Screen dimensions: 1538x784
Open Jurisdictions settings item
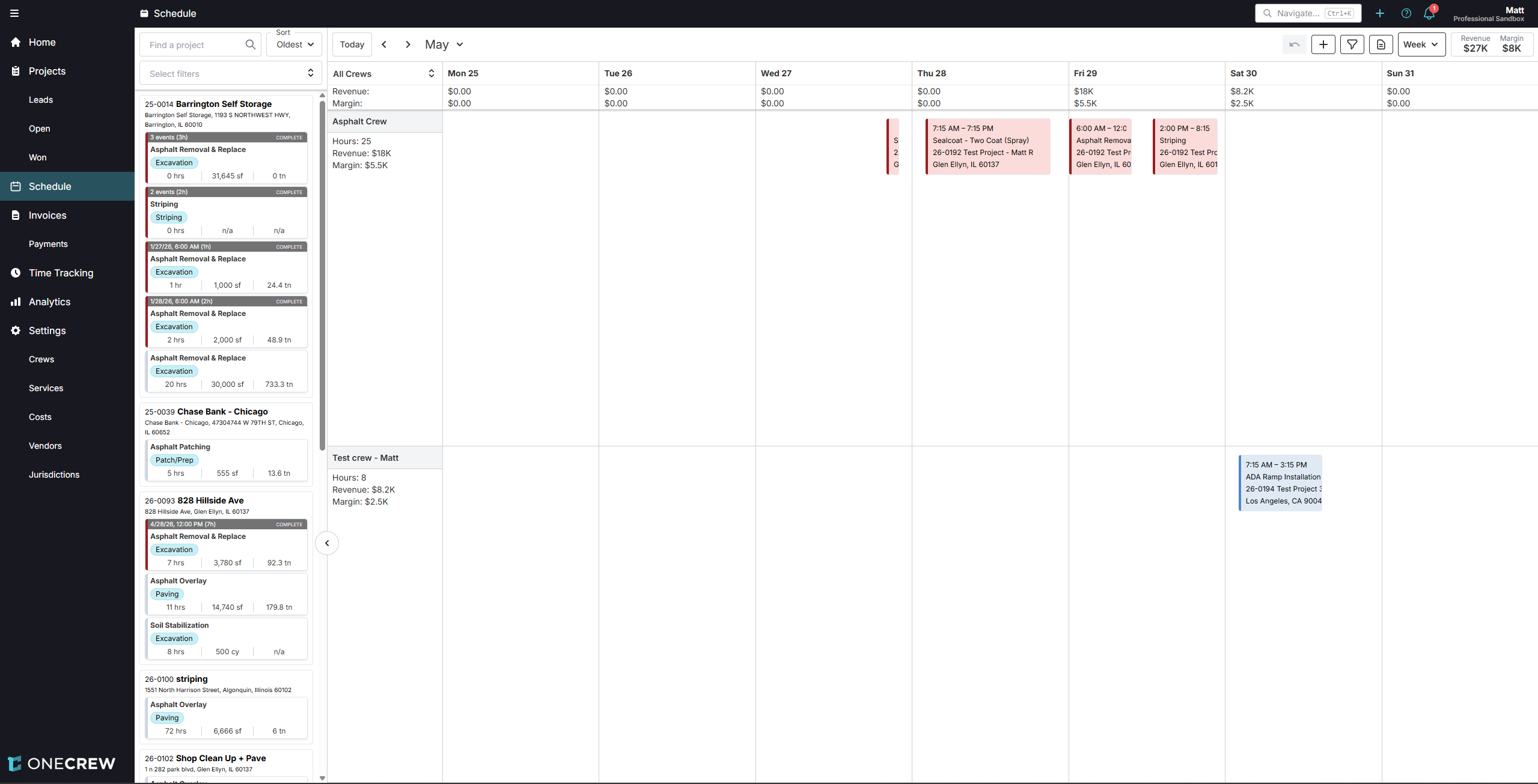point(54,475)
